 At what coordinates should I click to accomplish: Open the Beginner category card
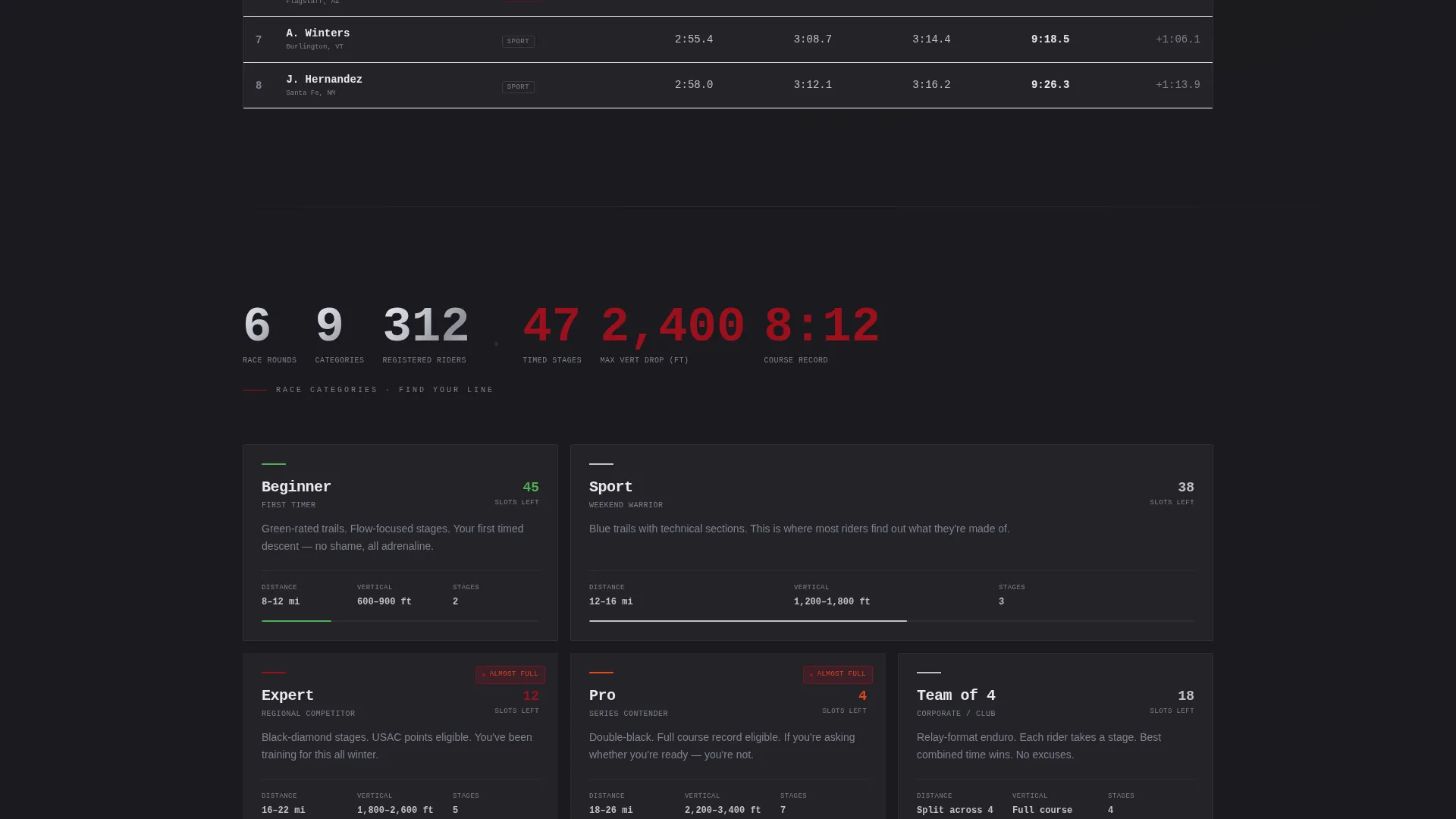pyautogui.click(x=400, y=542)
